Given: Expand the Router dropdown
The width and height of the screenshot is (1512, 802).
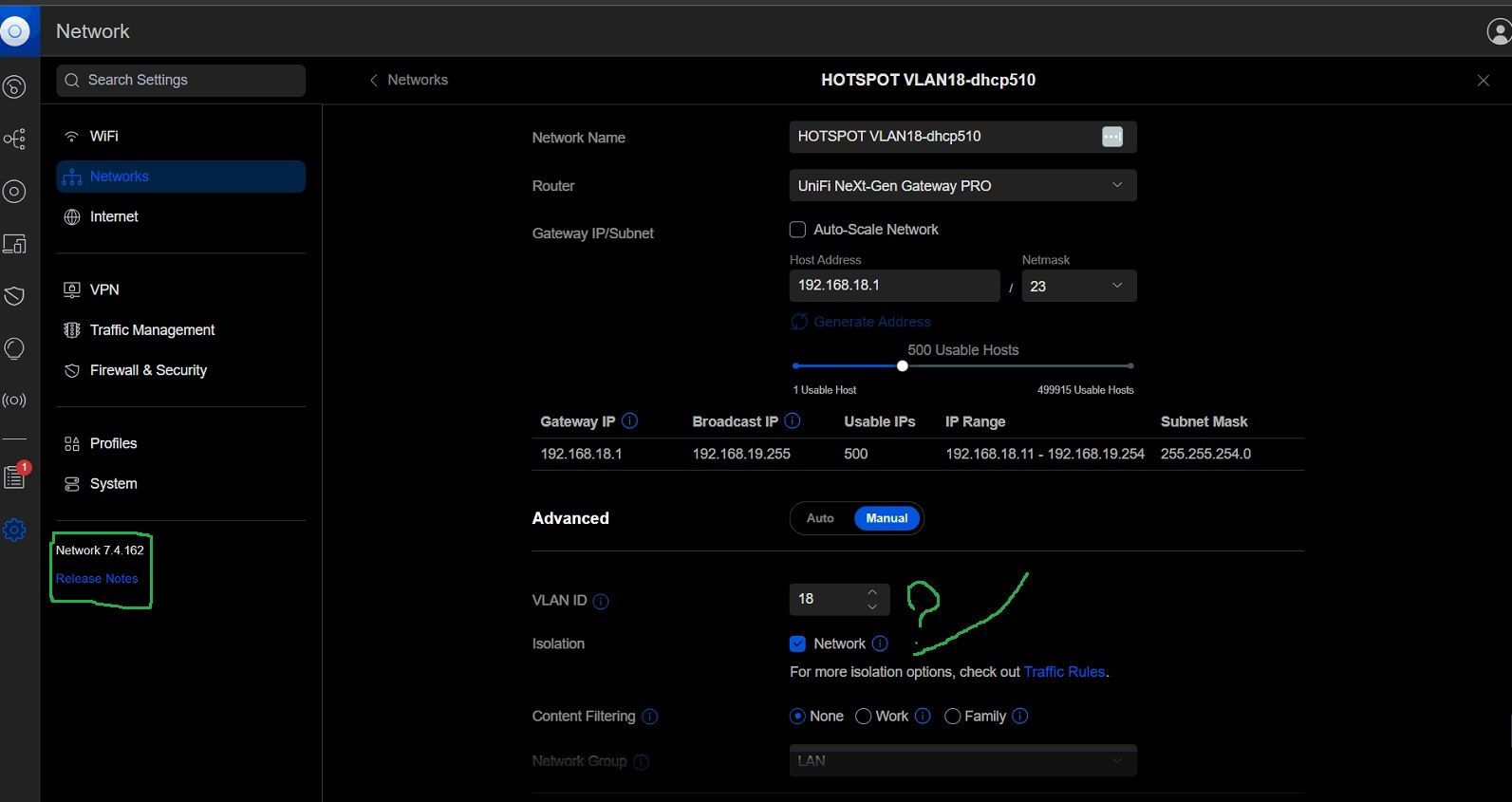Looking at the screenshot, I should pyautogui.click(x=962, y=186).
